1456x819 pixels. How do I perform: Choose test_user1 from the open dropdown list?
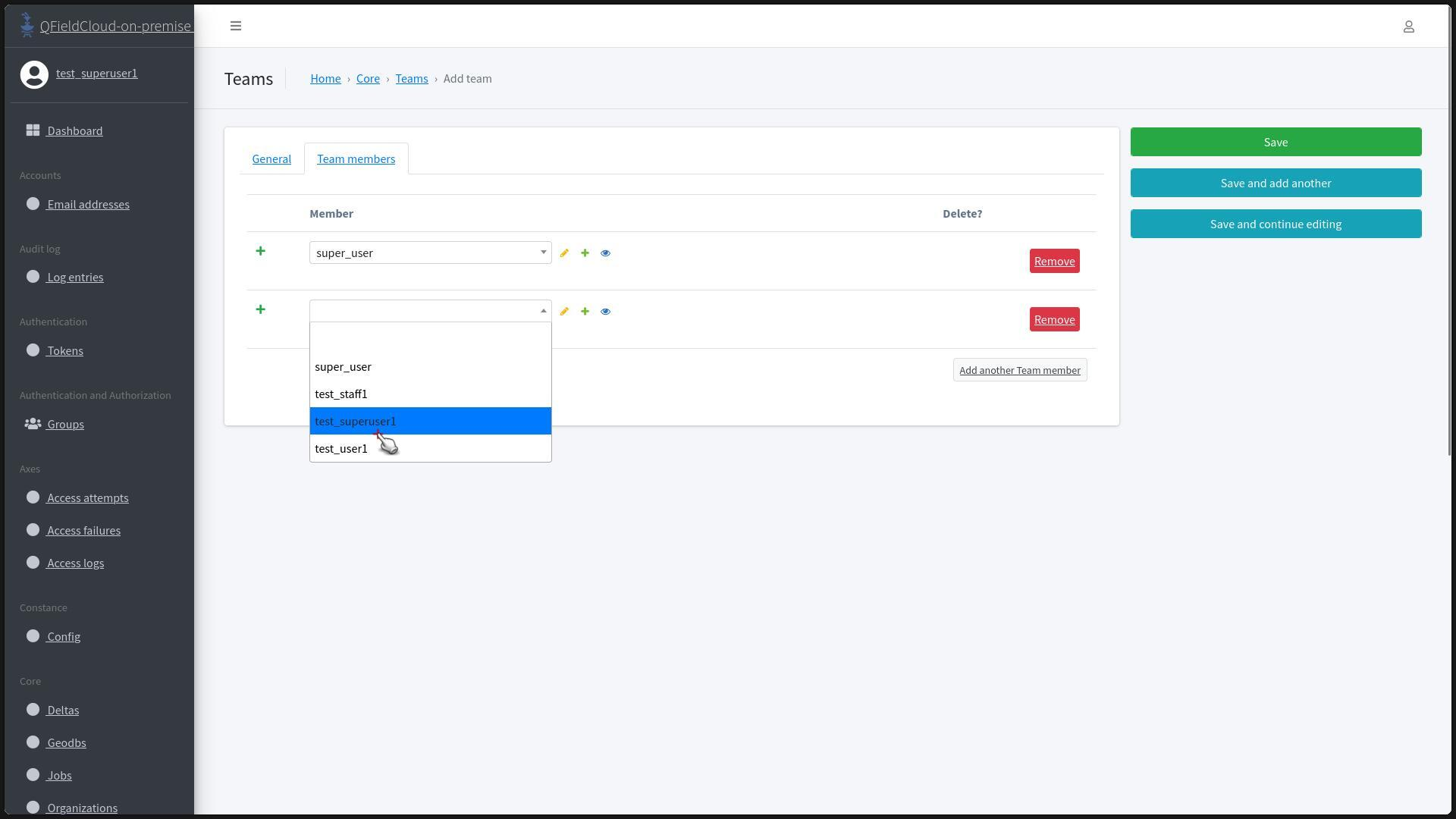tap(341, 449)
